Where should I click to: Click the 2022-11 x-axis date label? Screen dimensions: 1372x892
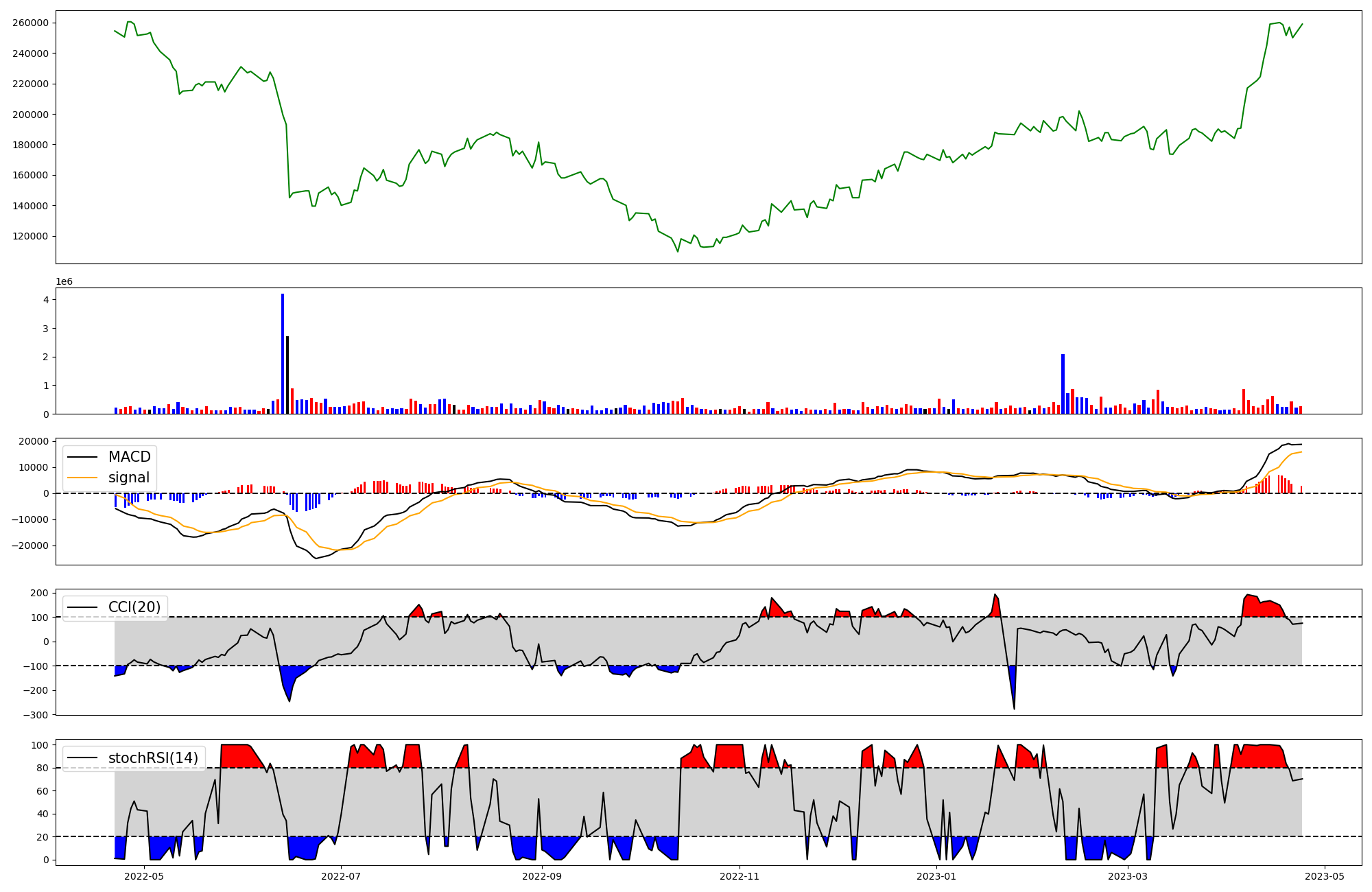coord(740,876)
